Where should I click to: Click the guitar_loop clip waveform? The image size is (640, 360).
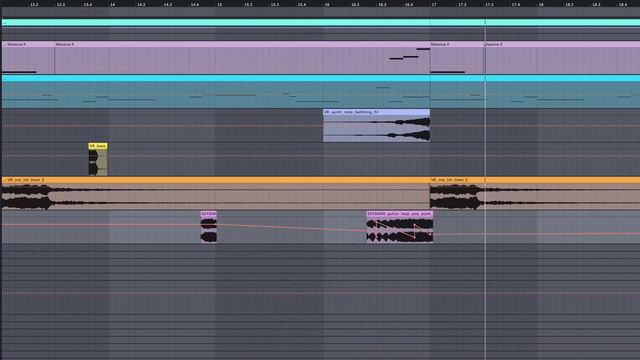(x=400, y=230)
